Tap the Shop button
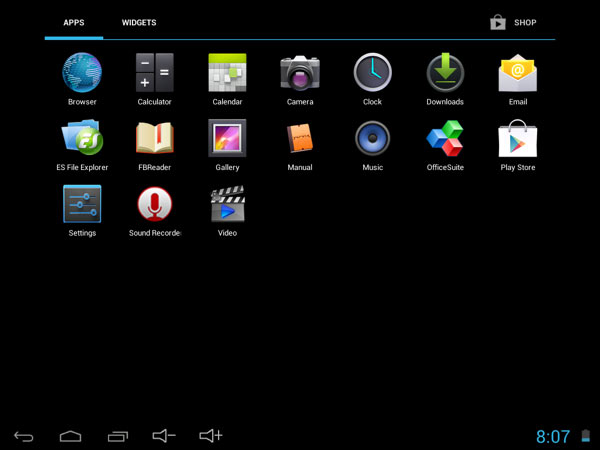Viewport: 600px width, 450px height. tap(513, 22)
